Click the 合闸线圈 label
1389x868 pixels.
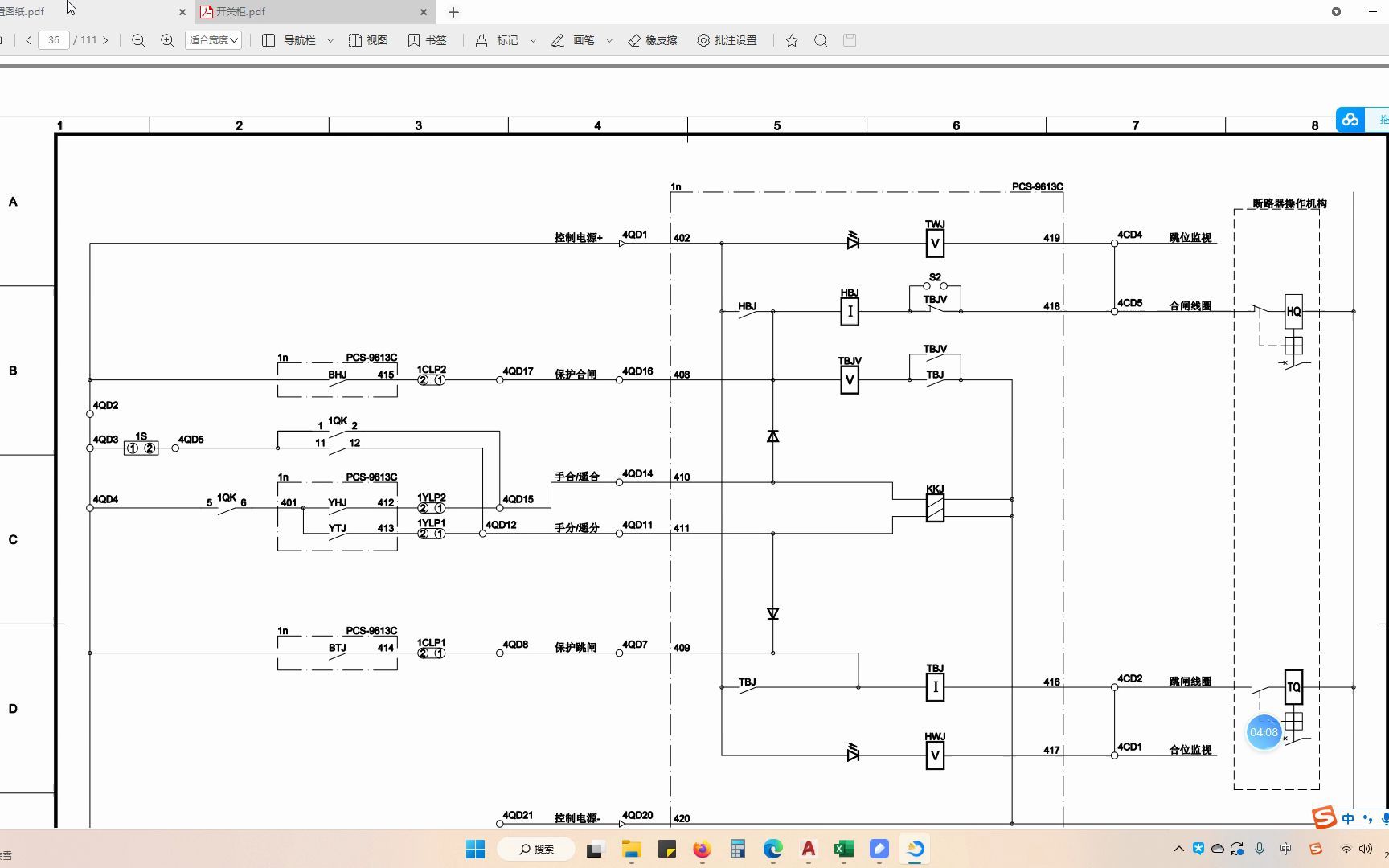(x=1190, y=306)
